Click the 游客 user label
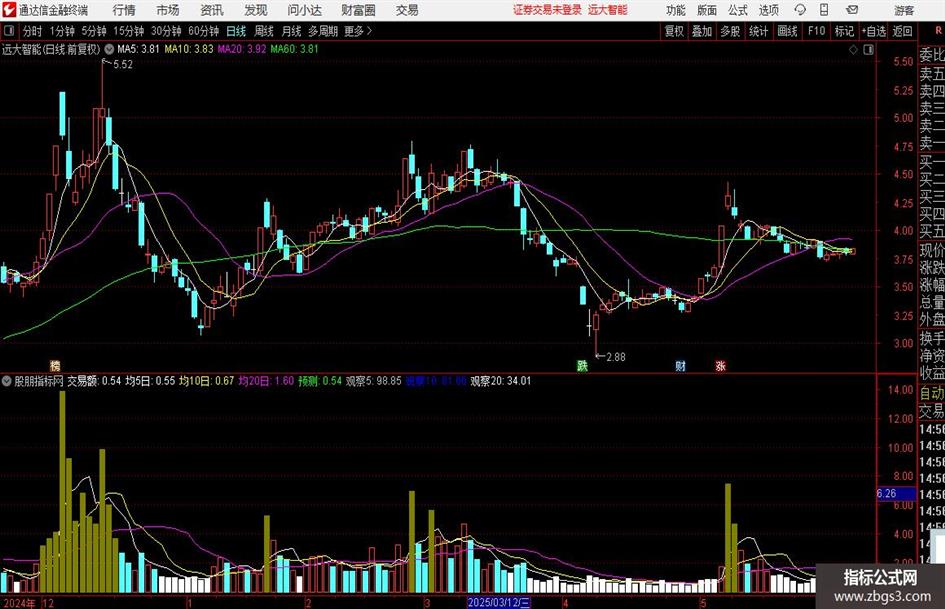 pyautogui.click(x=904, y=10)
